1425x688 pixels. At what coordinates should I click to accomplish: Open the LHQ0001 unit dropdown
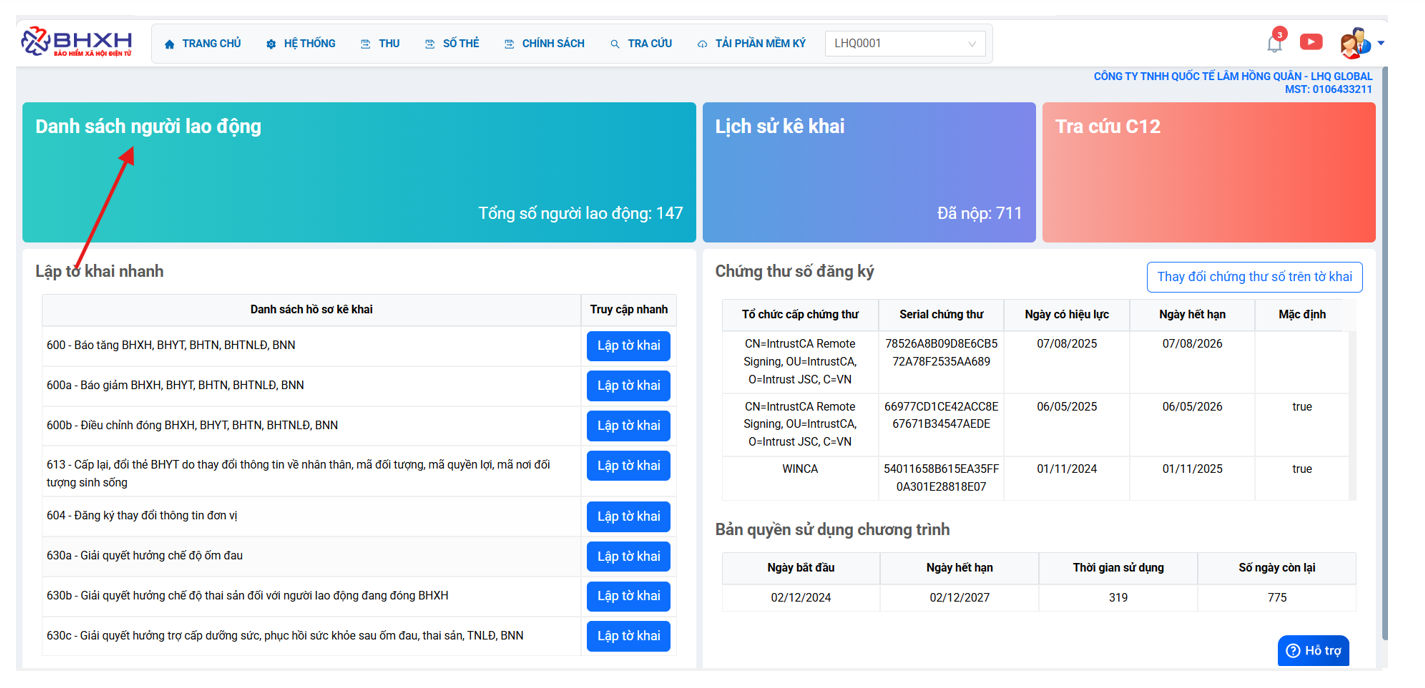click(904, 44)
